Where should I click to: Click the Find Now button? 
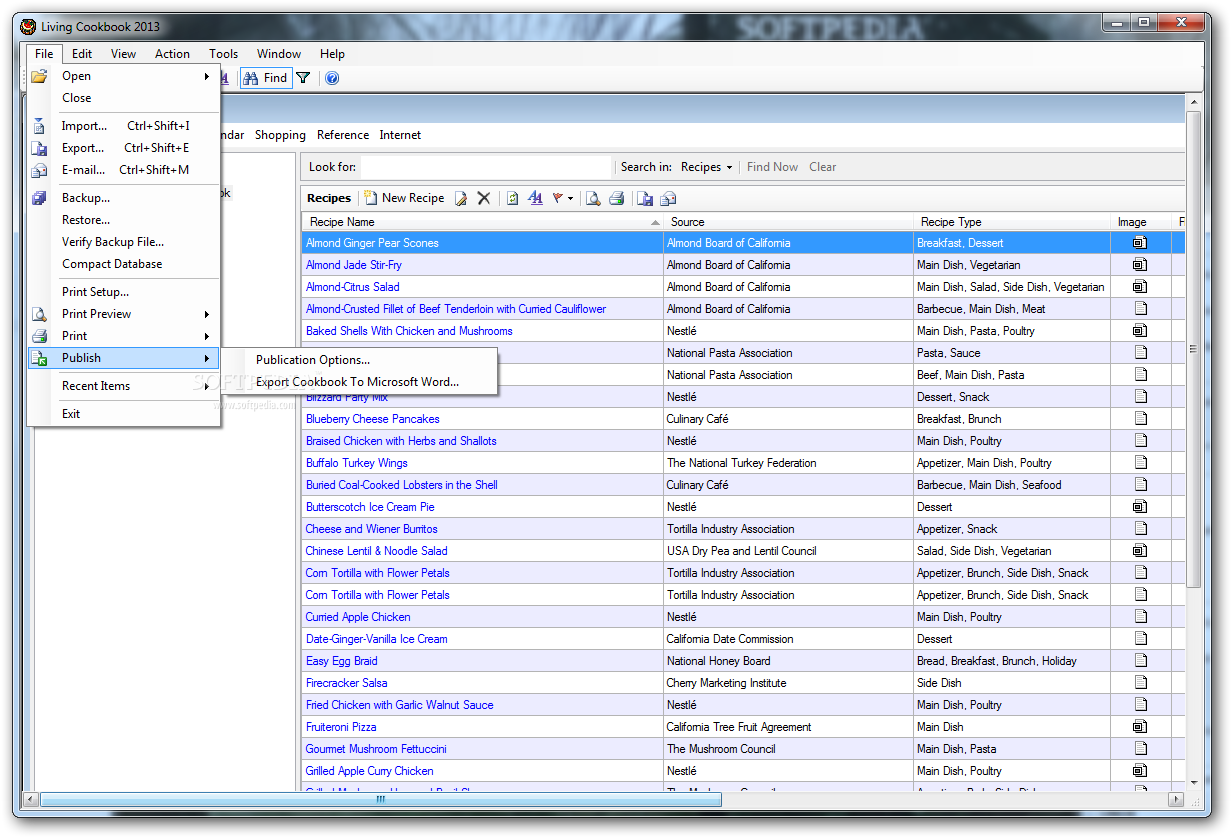pos(772,167)
